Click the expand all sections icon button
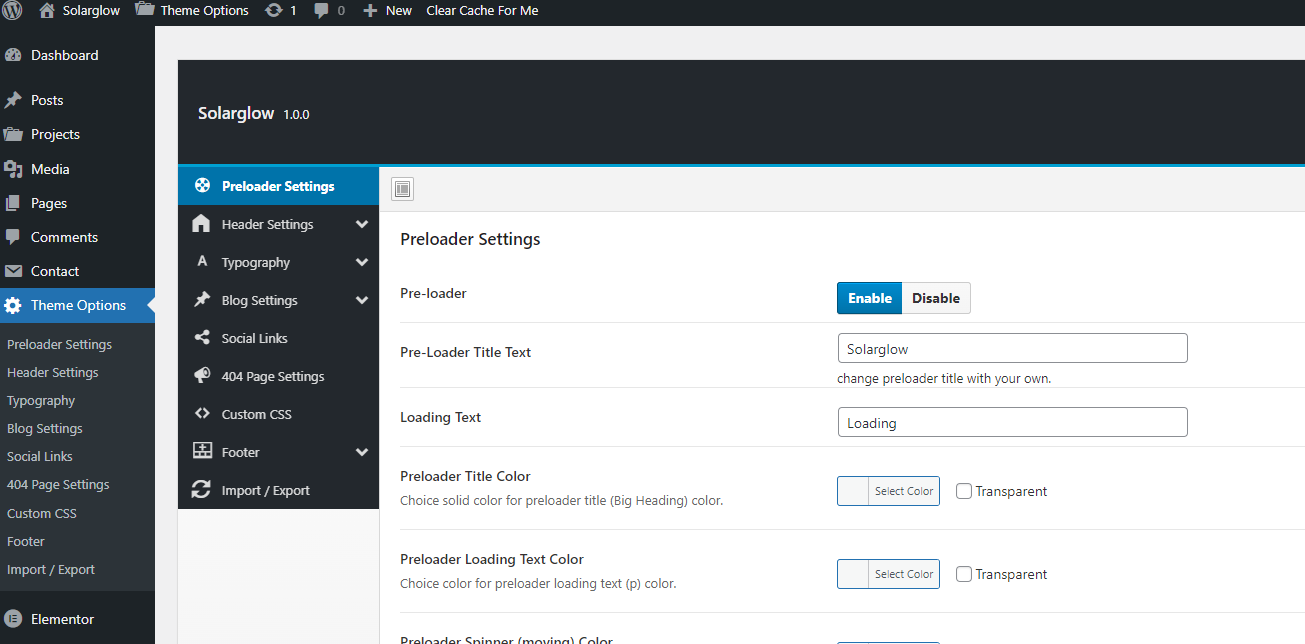The height and width of the screenshot is (644, 1305). pos(402,189)
